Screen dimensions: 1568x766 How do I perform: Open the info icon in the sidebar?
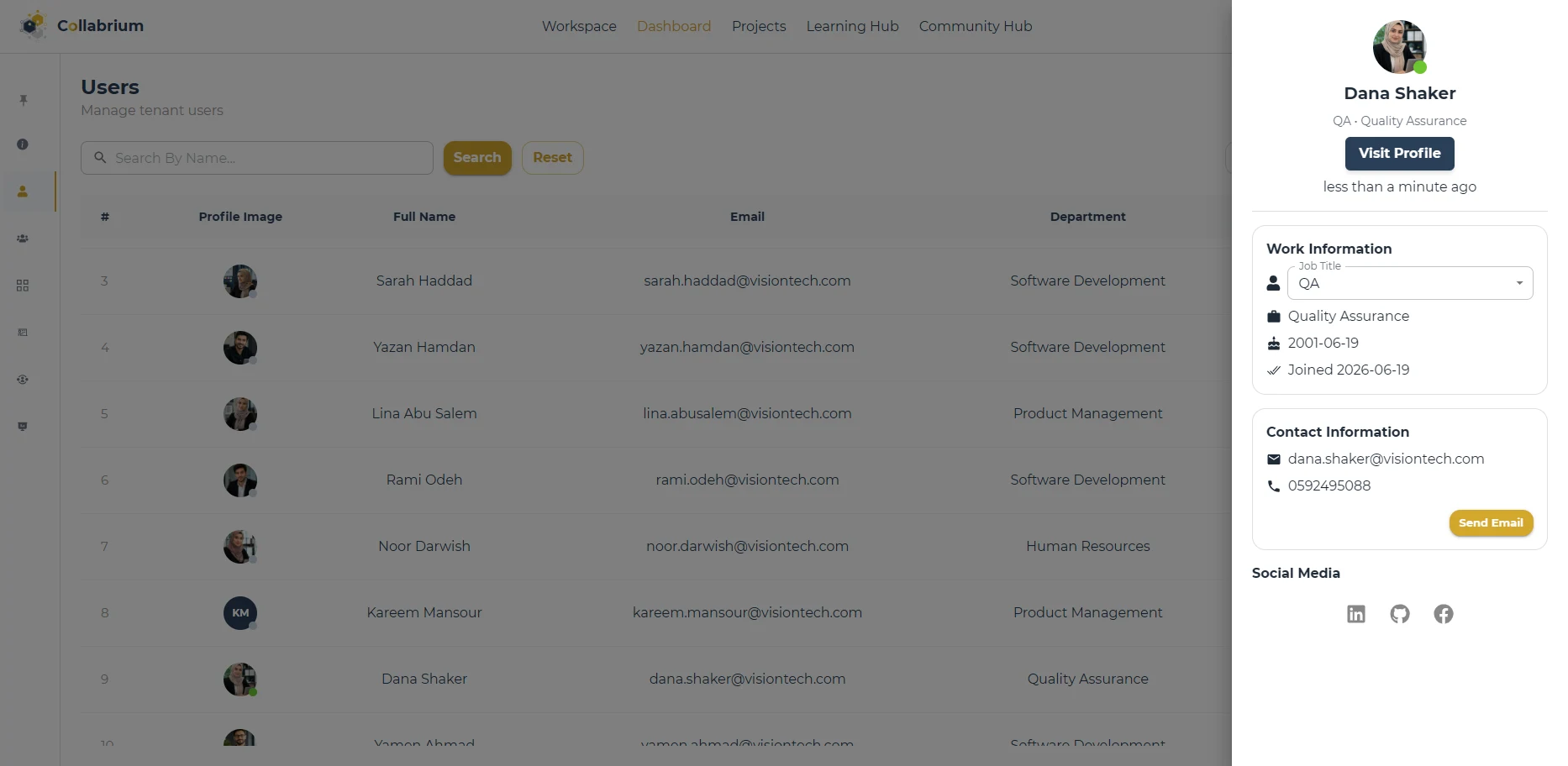click(23, 144)
